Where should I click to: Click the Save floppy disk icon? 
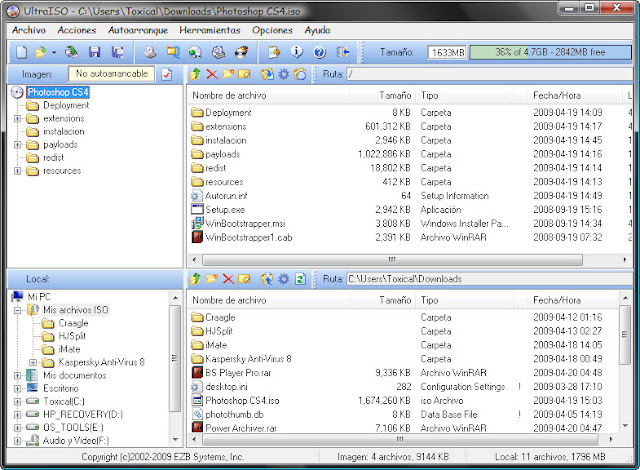95,52
